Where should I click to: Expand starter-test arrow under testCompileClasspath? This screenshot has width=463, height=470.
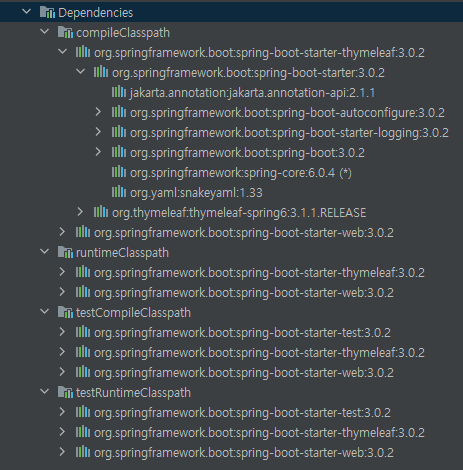[62, 332]
